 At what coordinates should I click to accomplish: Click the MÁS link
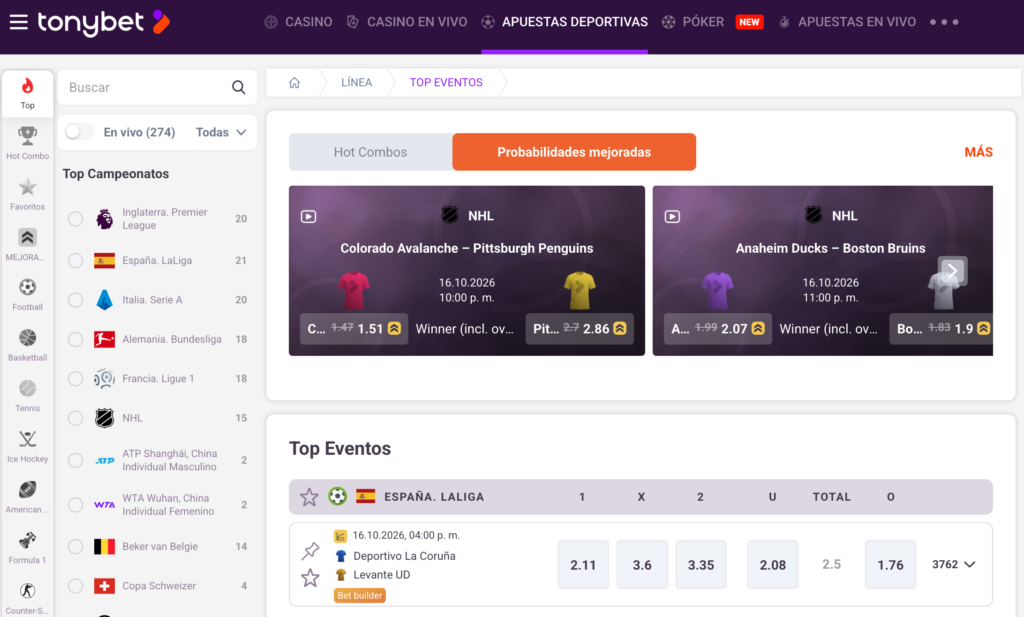click(978, 152)
